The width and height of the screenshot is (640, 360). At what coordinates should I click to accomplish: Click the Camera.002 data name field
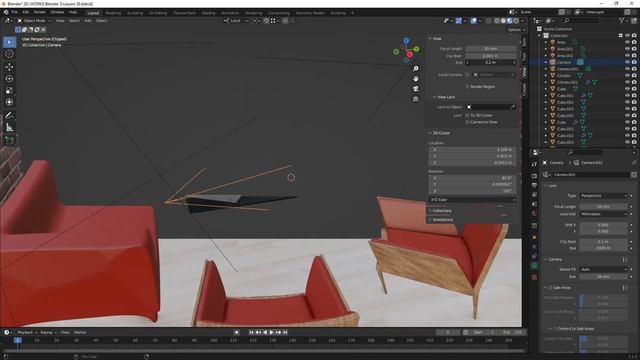pos(591,175)
